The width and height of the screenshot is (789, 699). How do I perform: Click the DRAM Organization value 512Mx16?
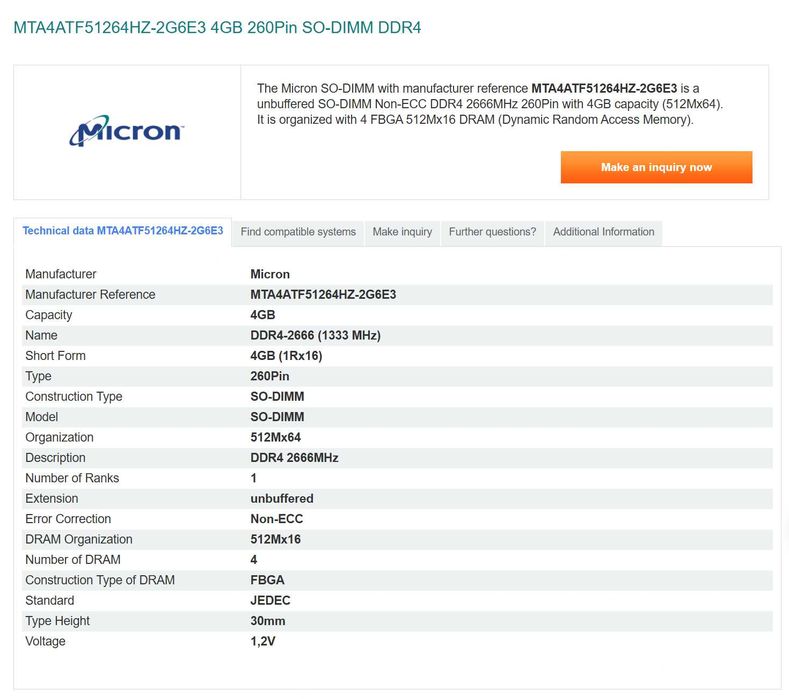click(275, 539)
